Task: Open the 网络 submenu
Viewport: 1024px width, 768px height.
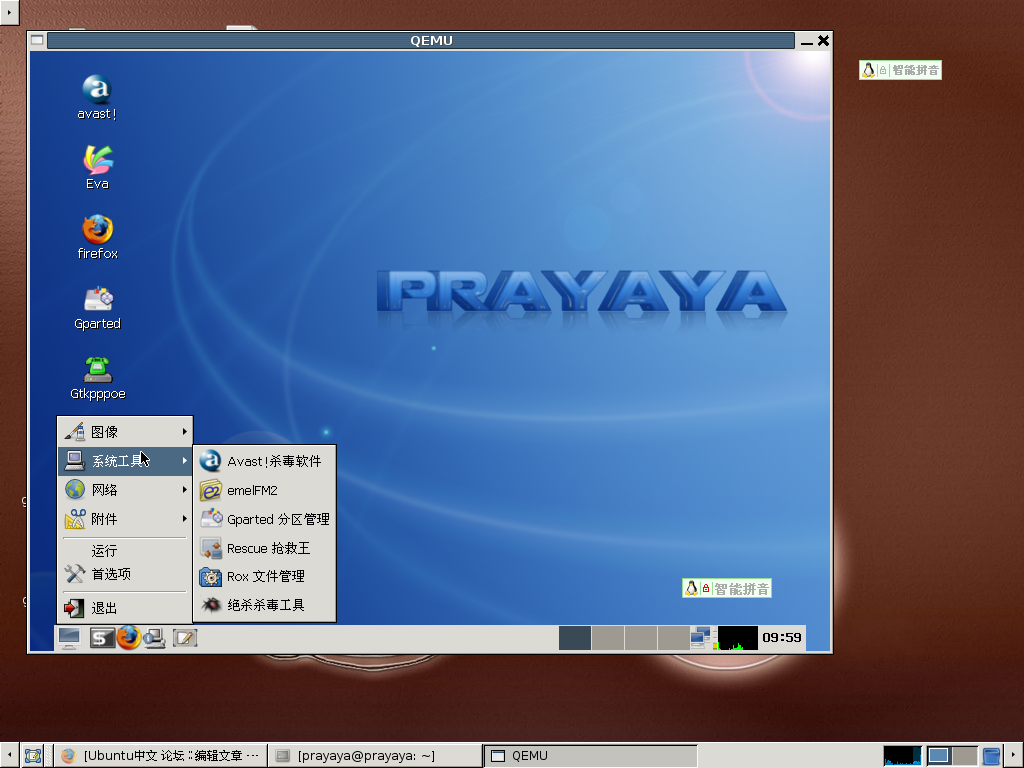Action: (x=125, y=490)
